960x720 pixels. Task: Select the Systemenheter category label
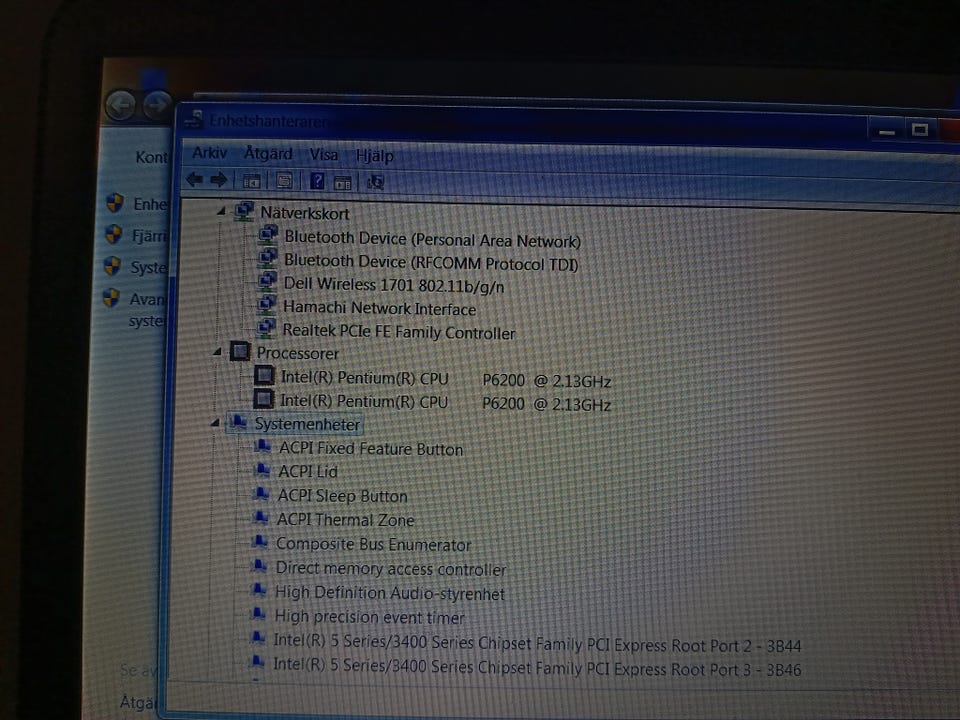(x=307, y=424)
